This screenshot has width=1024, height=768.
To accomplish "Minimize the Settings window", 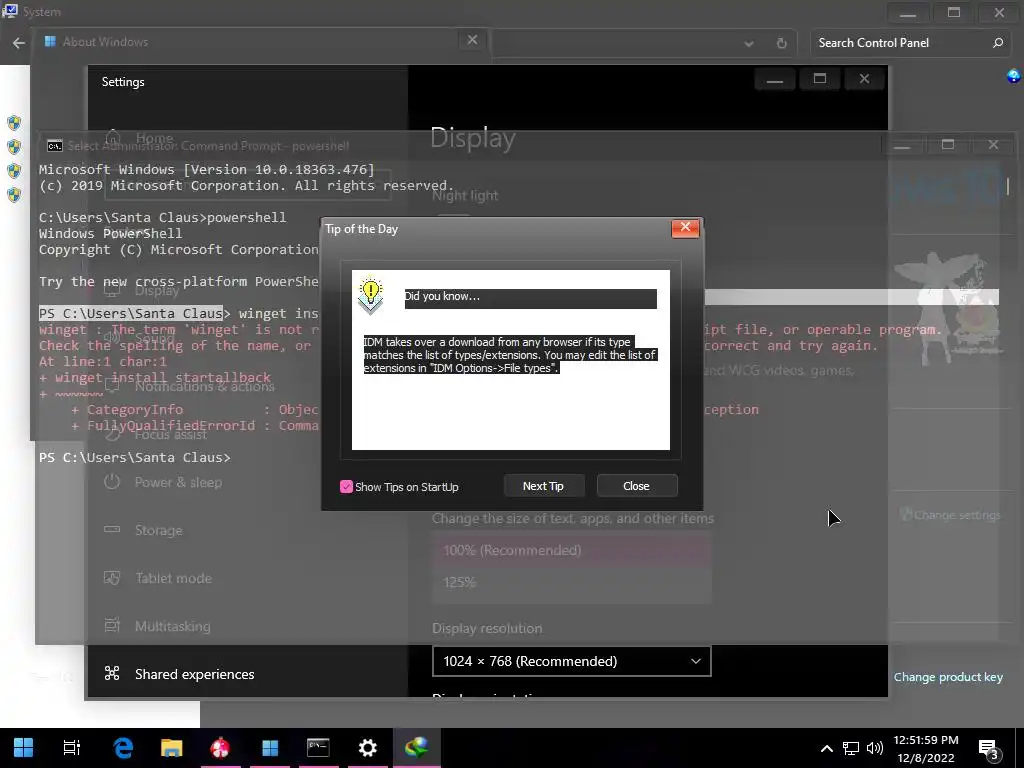I will click(x=775, y=79).
